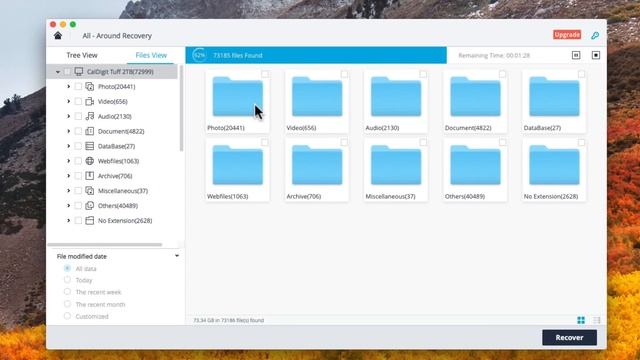Expand the Webfiles(1063) tree node
The image size is (640, 360).
(x=68, y=161)
